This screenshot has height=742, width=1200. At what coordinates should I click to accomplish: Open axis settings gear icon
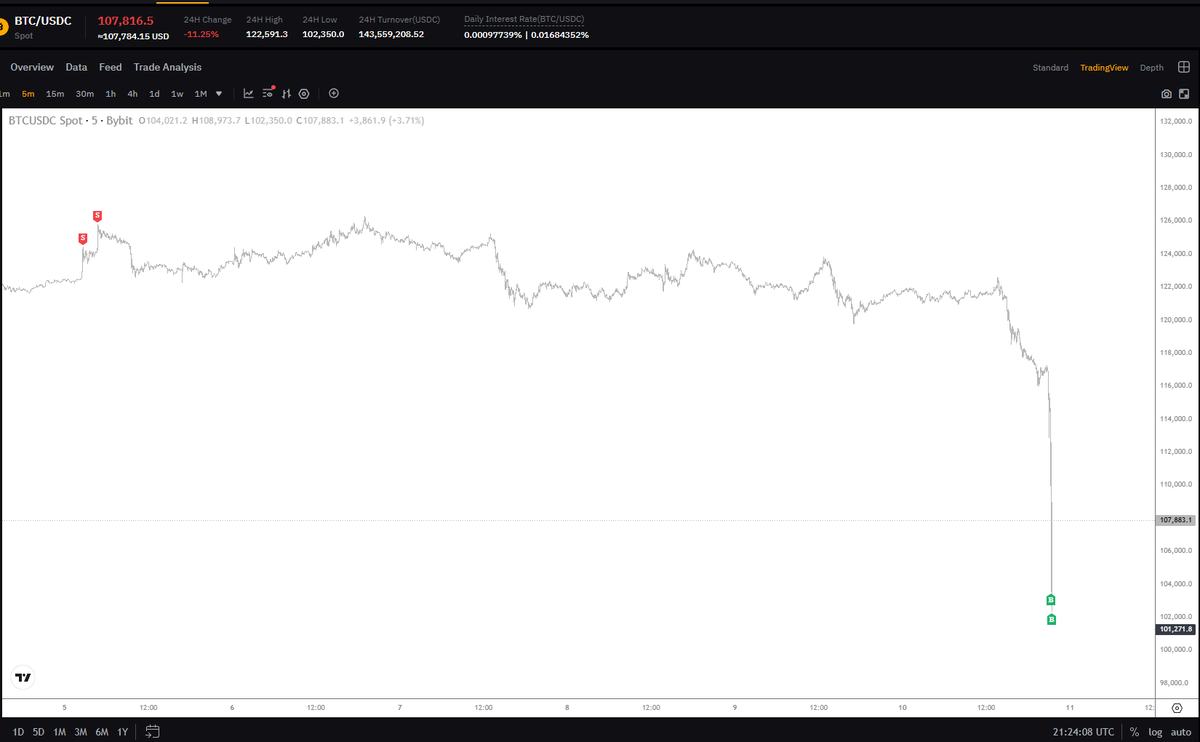pyautogui.click(x=1176, y=707)
